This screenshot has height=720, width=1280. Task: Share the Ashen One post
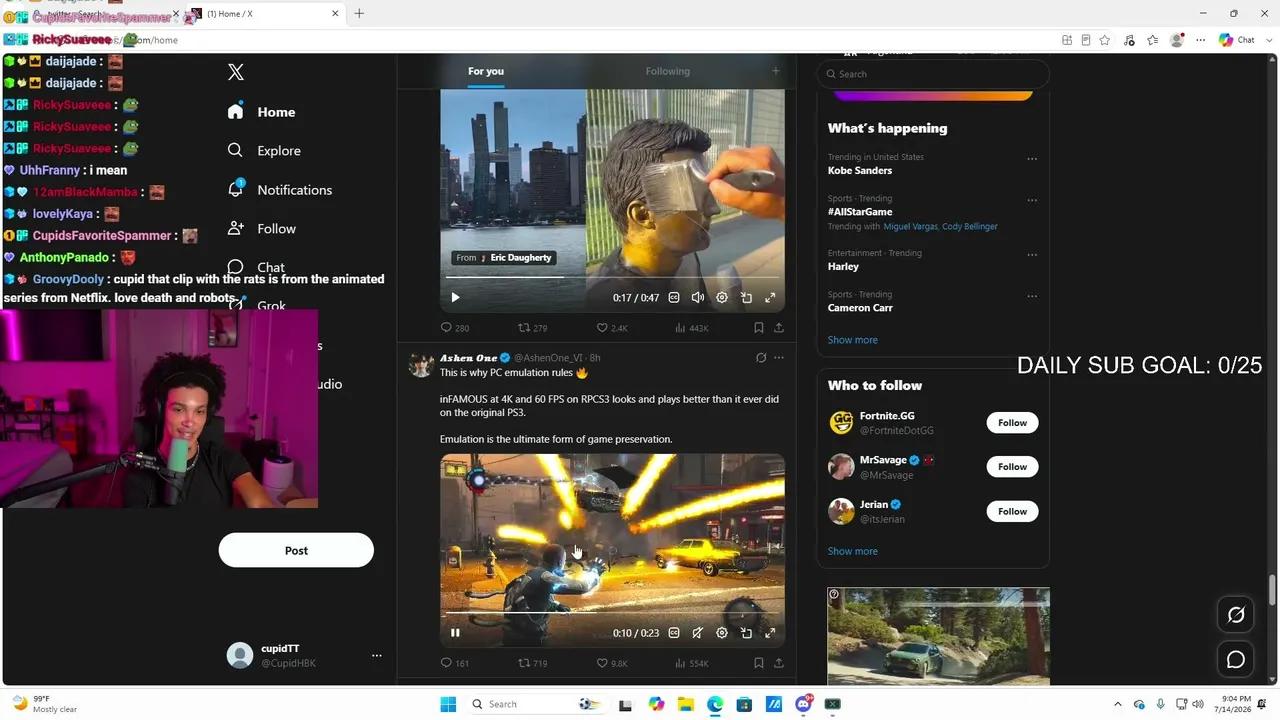(x=779, y=663)
